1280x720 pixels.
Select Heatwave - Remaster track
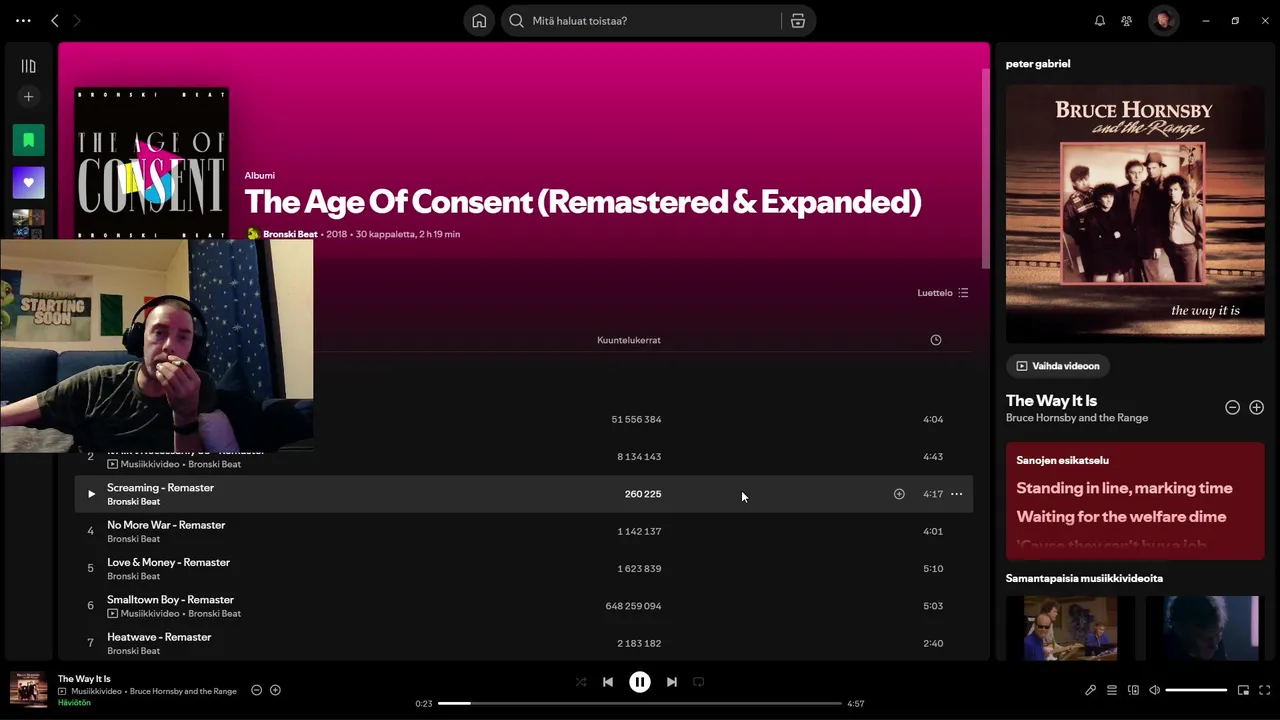(x=524, y=643)
